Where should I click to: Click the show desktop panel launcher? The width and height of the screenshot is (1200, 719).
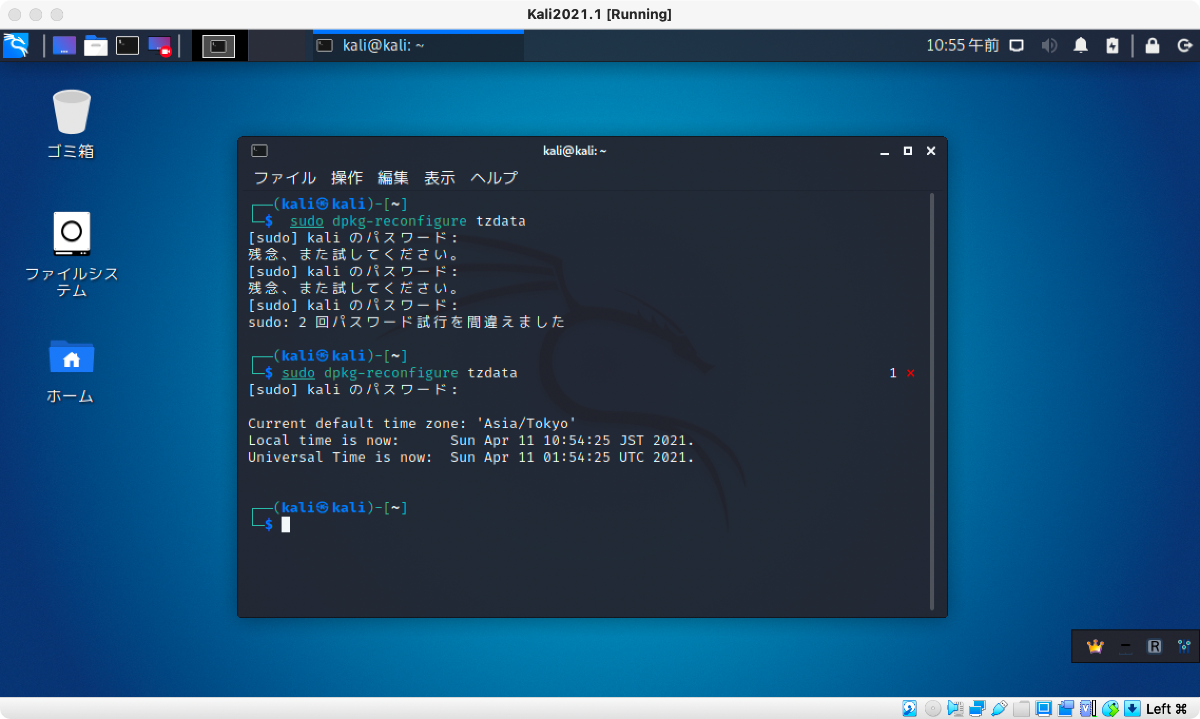coord(64,45)
